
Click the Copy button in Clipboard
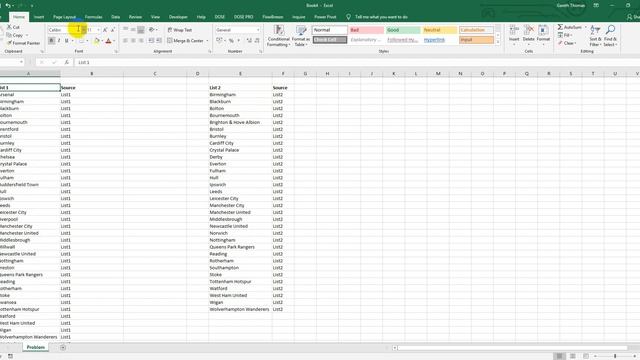(x=15, y=35)
